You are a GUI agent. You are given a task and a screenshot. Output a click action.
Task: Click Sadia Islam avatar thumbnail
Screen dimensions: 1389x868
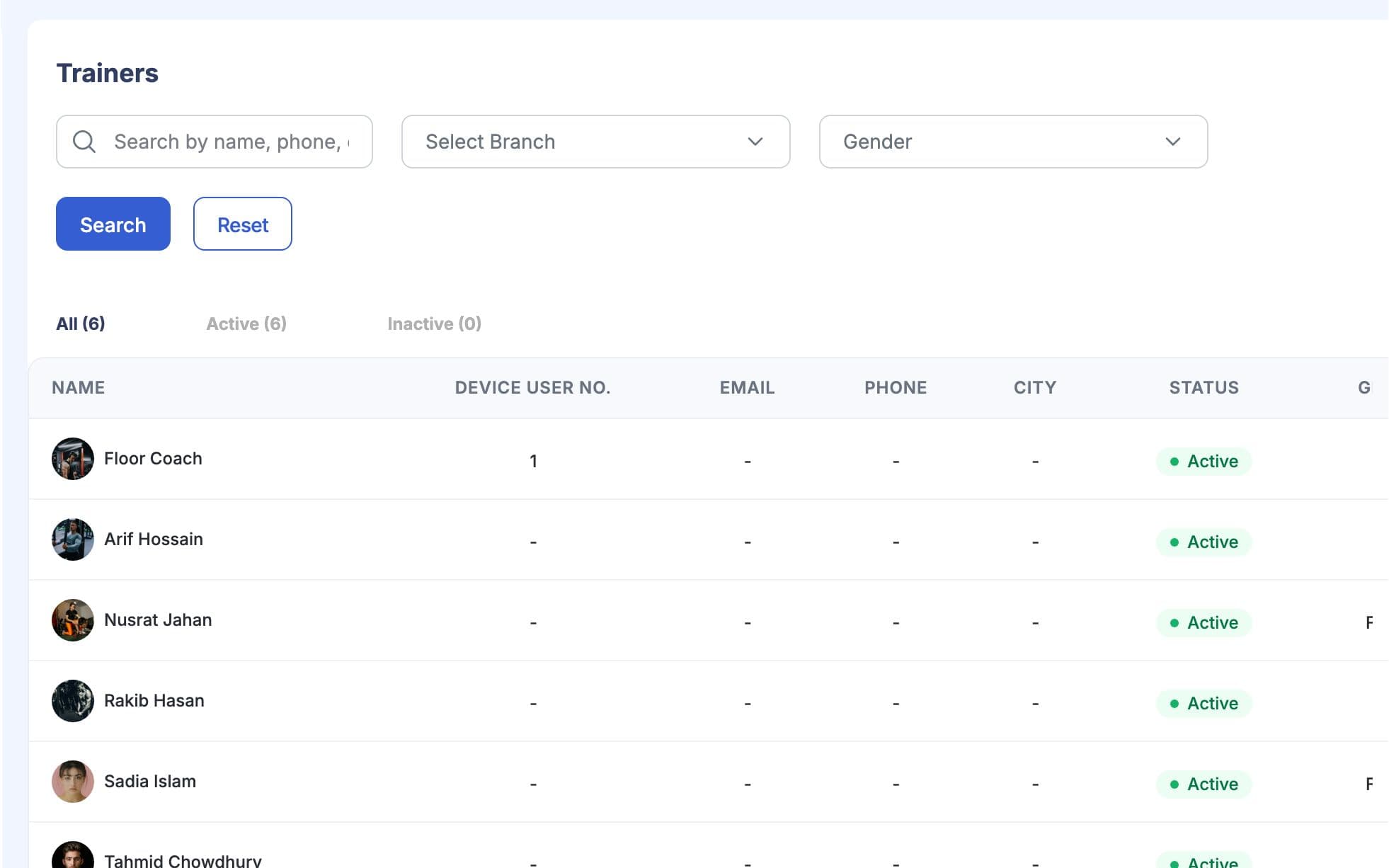click(73, 782)
